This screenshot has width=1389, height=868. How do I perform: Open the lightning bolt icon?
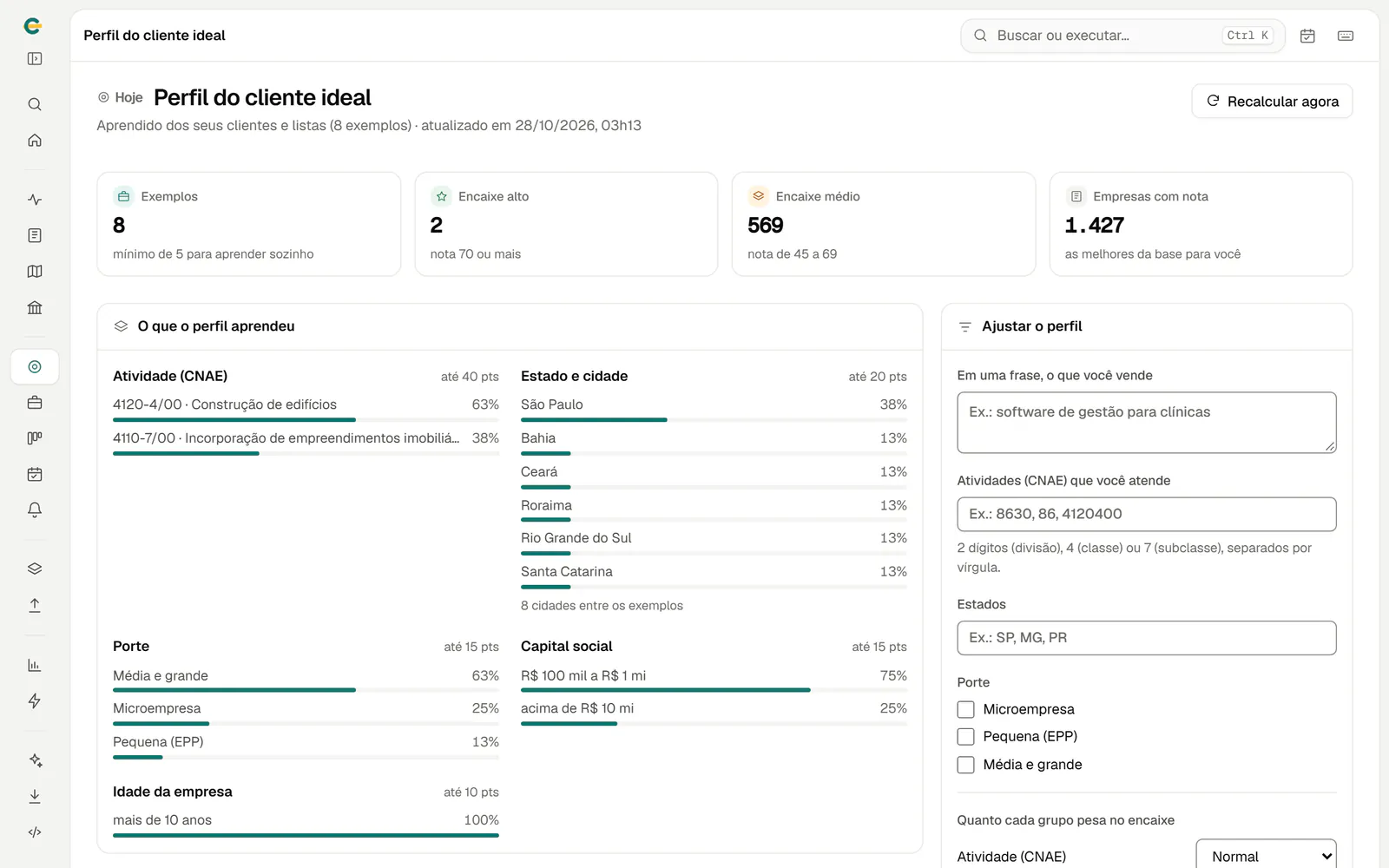(x=35, y=700)
